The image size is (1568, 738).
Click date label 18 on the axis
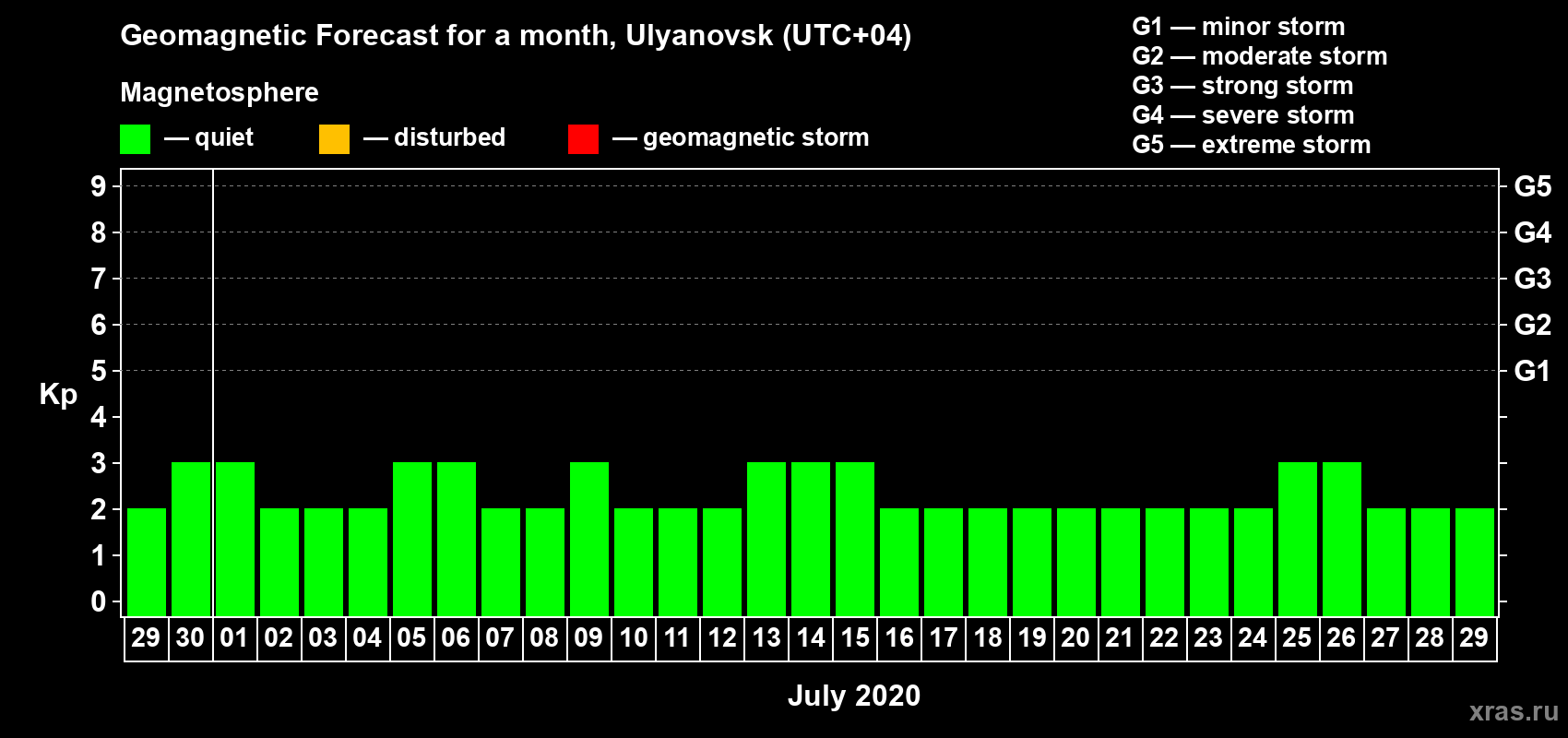(x=987, y=637)
